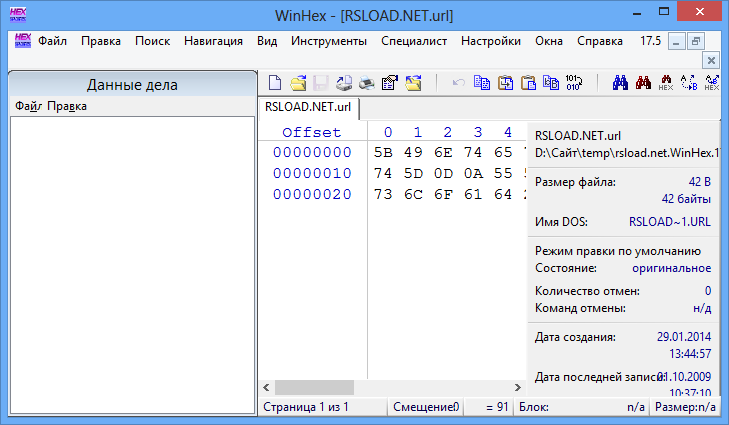Click the horizontal scrollbar right arrow
This screenshot has width=729, height=425.
(x=517, y=387)
